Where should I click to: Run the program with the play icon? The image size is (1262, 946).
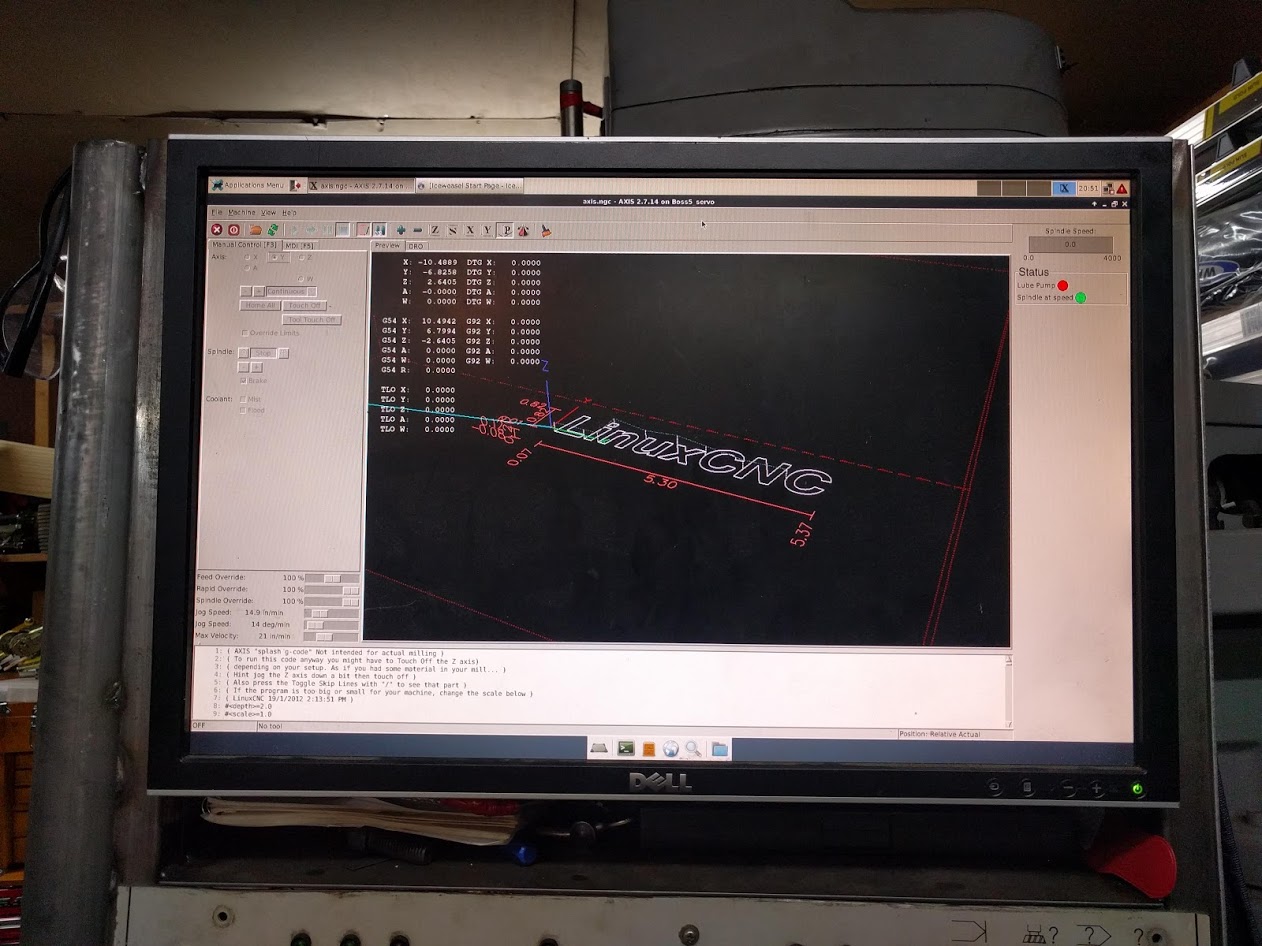tap(295, 230)
